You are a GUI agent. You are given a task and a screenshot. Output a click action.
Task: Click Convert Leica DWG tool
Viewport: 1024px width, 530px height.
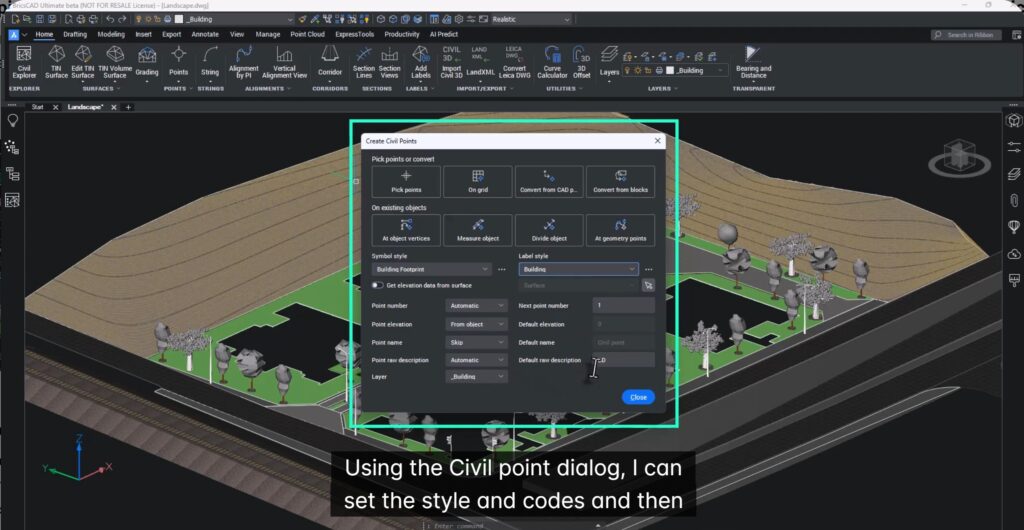pyautogui.click(x=514, y=63)
